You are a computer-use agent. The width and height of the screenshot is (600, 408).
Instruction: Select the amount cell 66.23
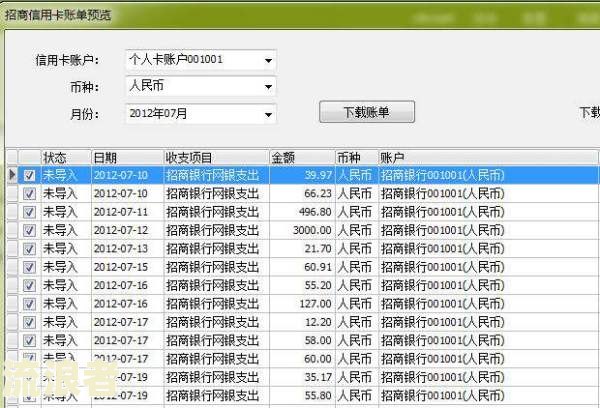[x=302, y=194]
